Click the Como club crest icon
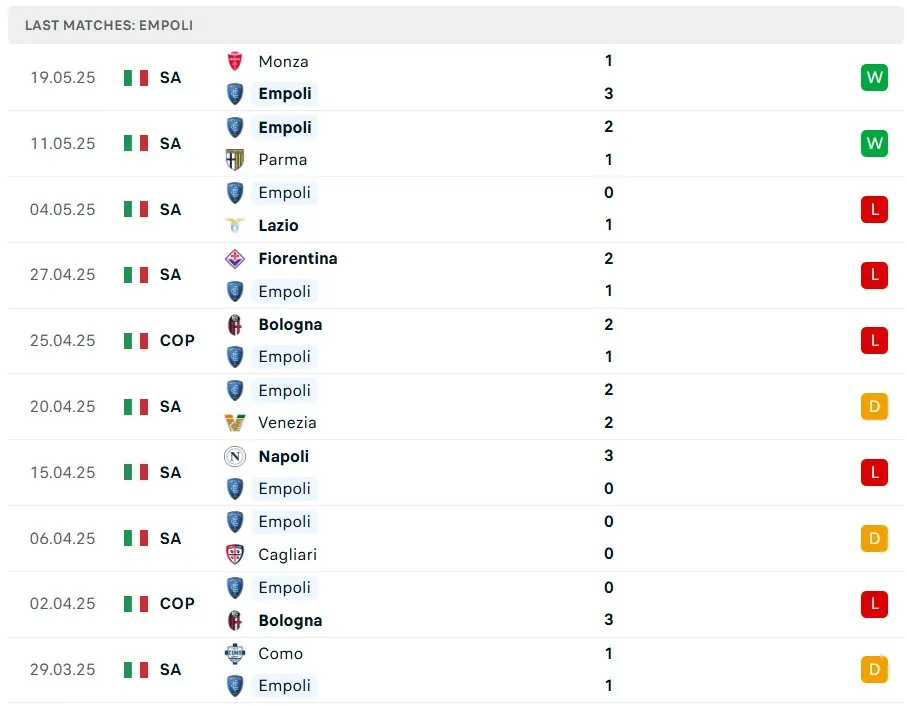907x706 pixels. click(x=235, y=653)
